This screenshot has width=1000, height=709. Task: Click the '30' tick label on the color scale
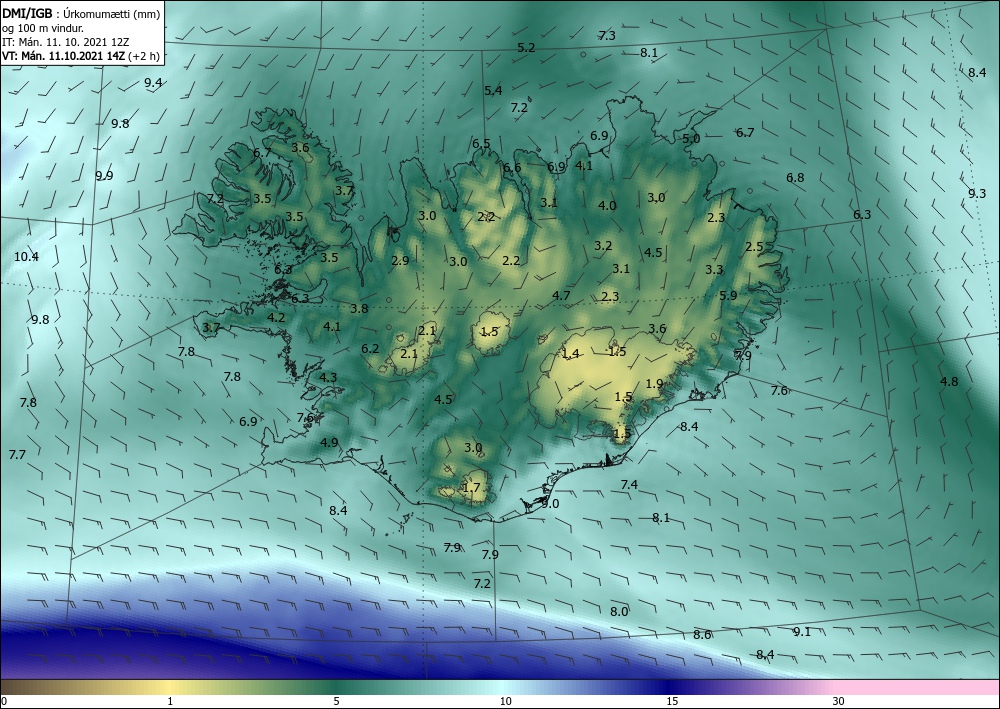click(838, 701)
